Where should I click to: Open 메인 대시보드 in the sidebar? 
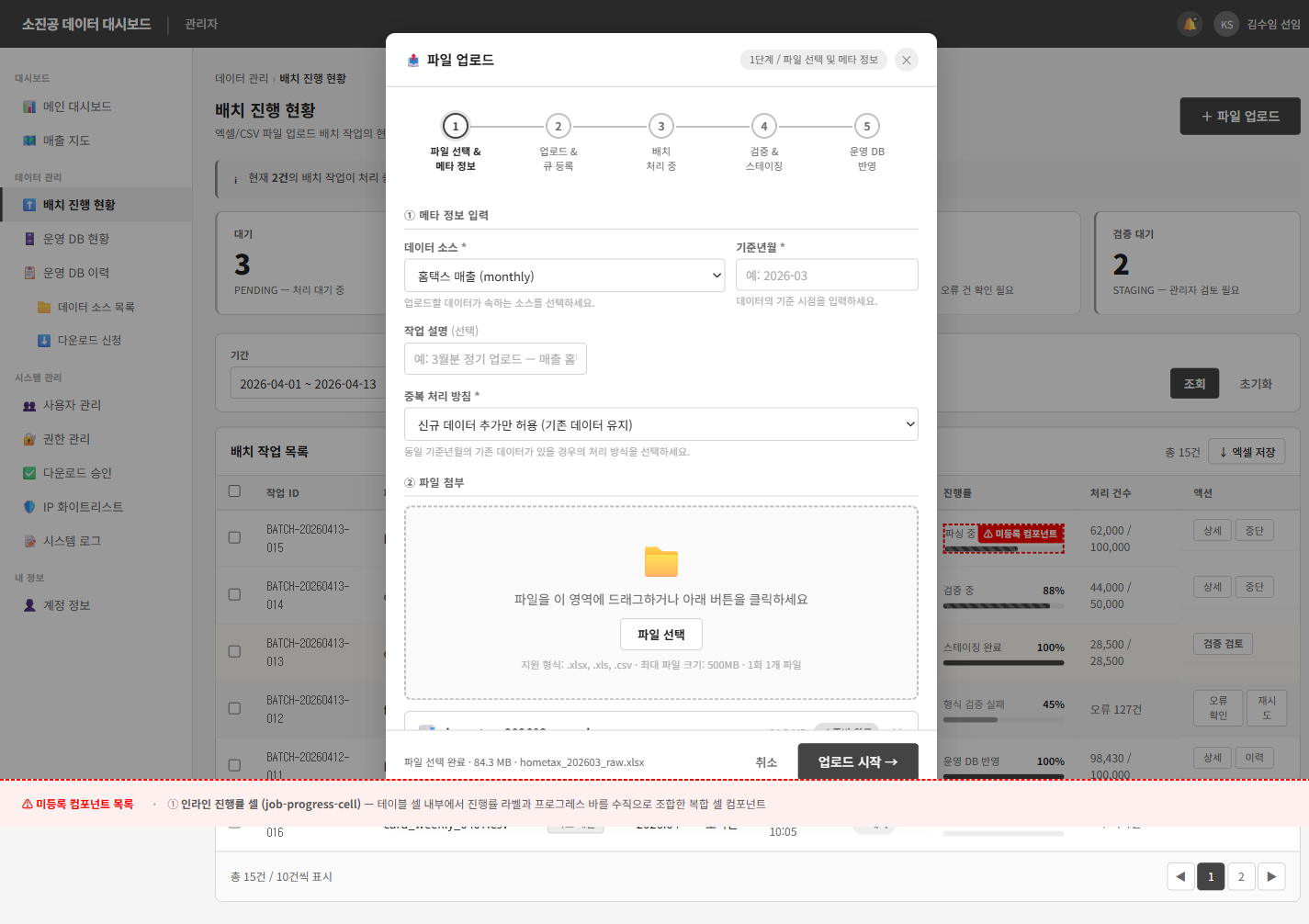pos(96,107)
